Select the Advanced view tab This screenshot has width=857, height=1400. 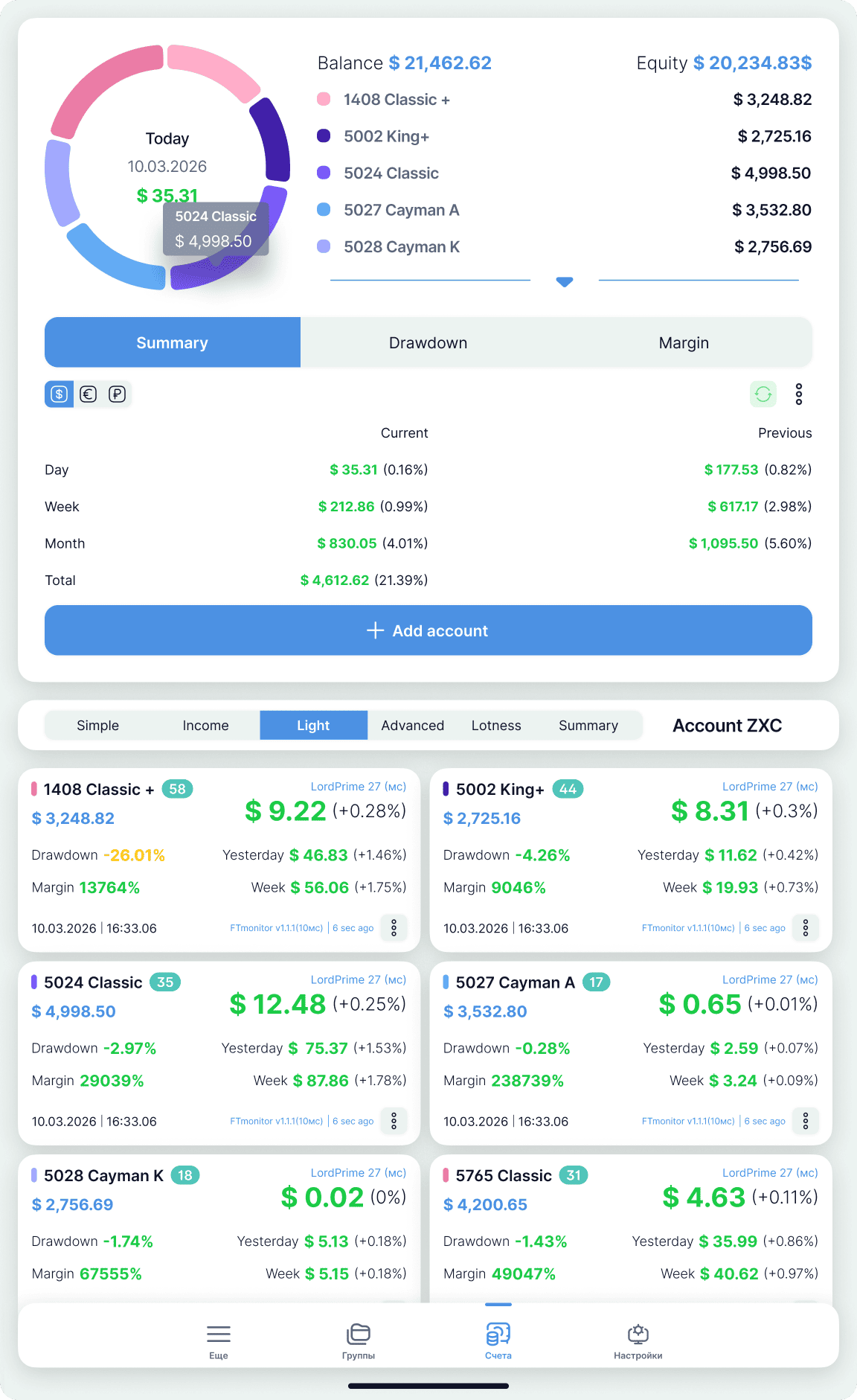(412, 726)
